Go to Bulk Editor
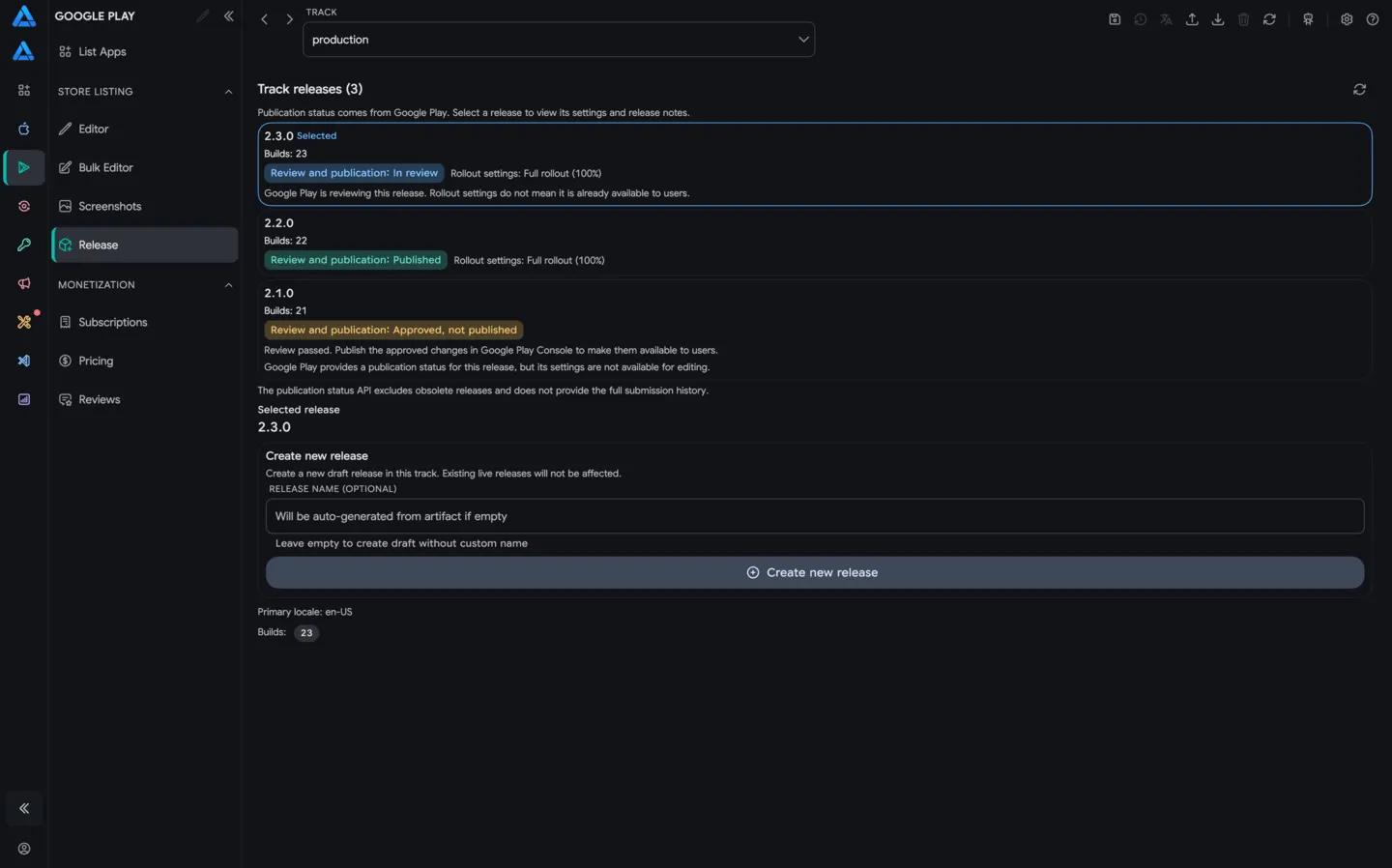The height and width of the screenshot is (868, 1392). click(145, 167)
